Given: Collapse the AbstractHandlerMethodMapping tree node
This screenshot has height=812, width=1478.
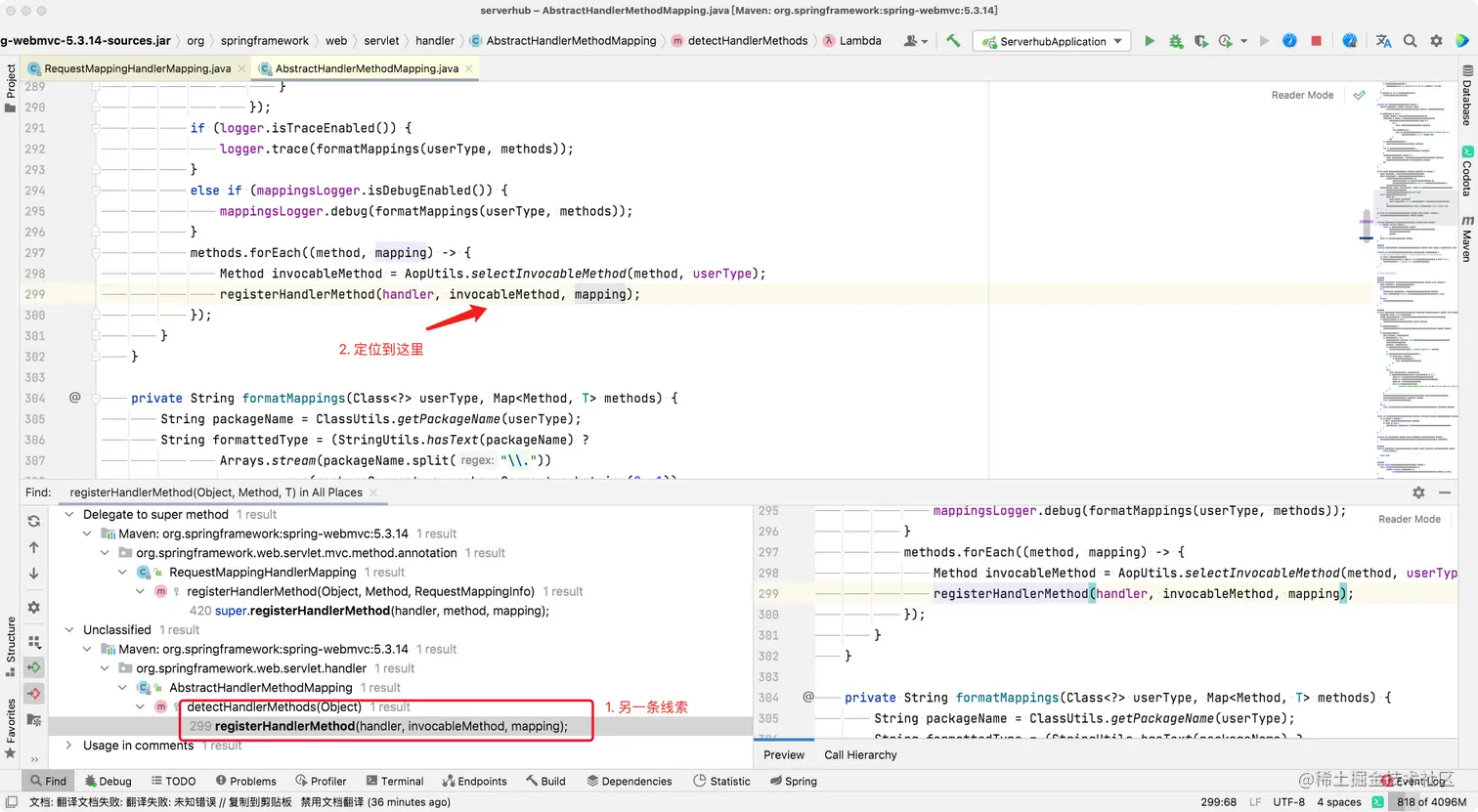Looking at the screenshot, I should click(x=122, y=687).
